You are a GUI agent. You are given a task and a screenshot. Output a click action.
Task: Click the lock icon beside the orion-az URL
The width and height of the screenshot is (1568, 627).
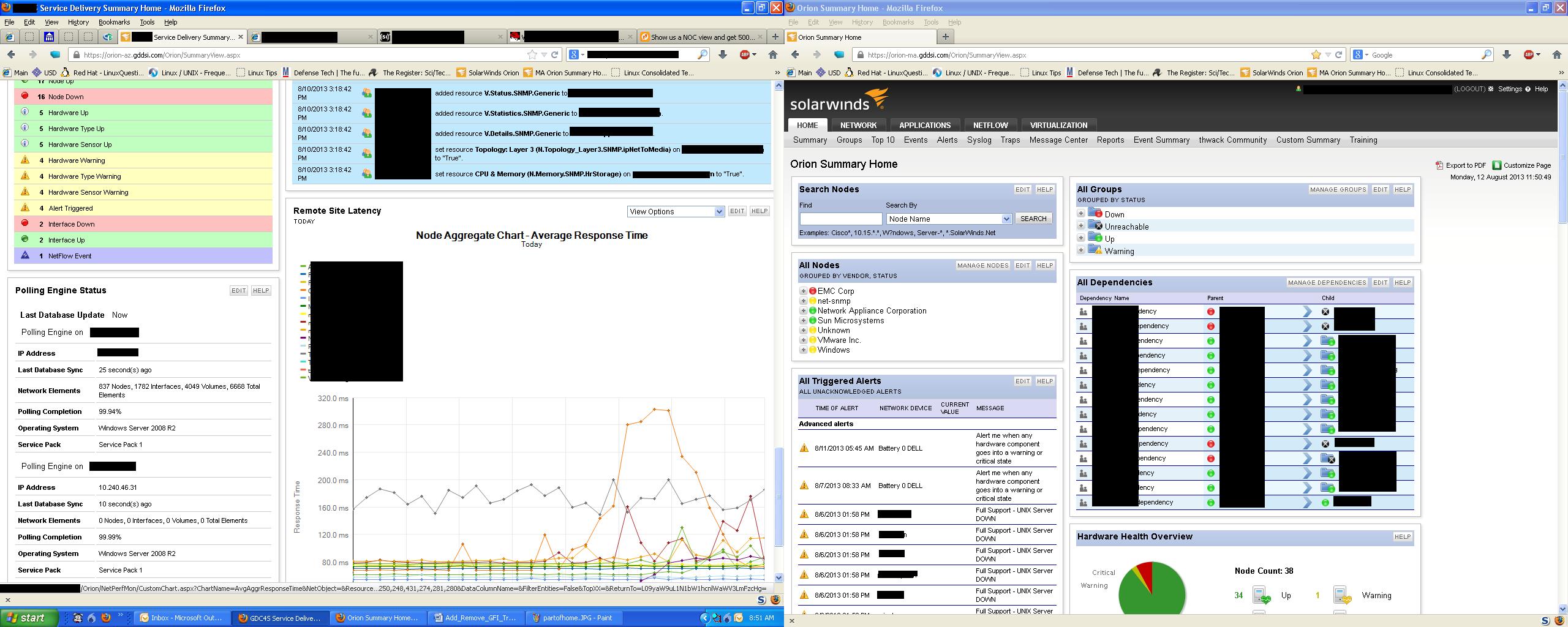coord(77,55)
